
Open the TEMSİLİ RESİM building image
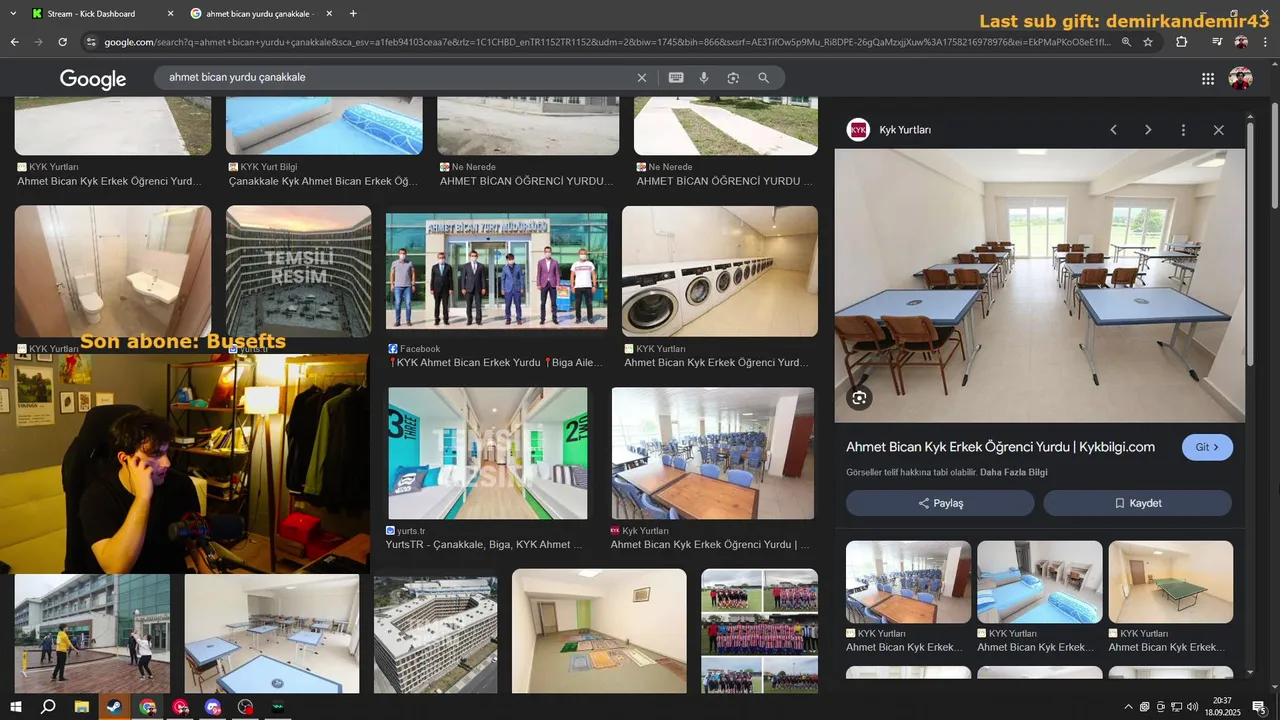click(x=298, y=271)
